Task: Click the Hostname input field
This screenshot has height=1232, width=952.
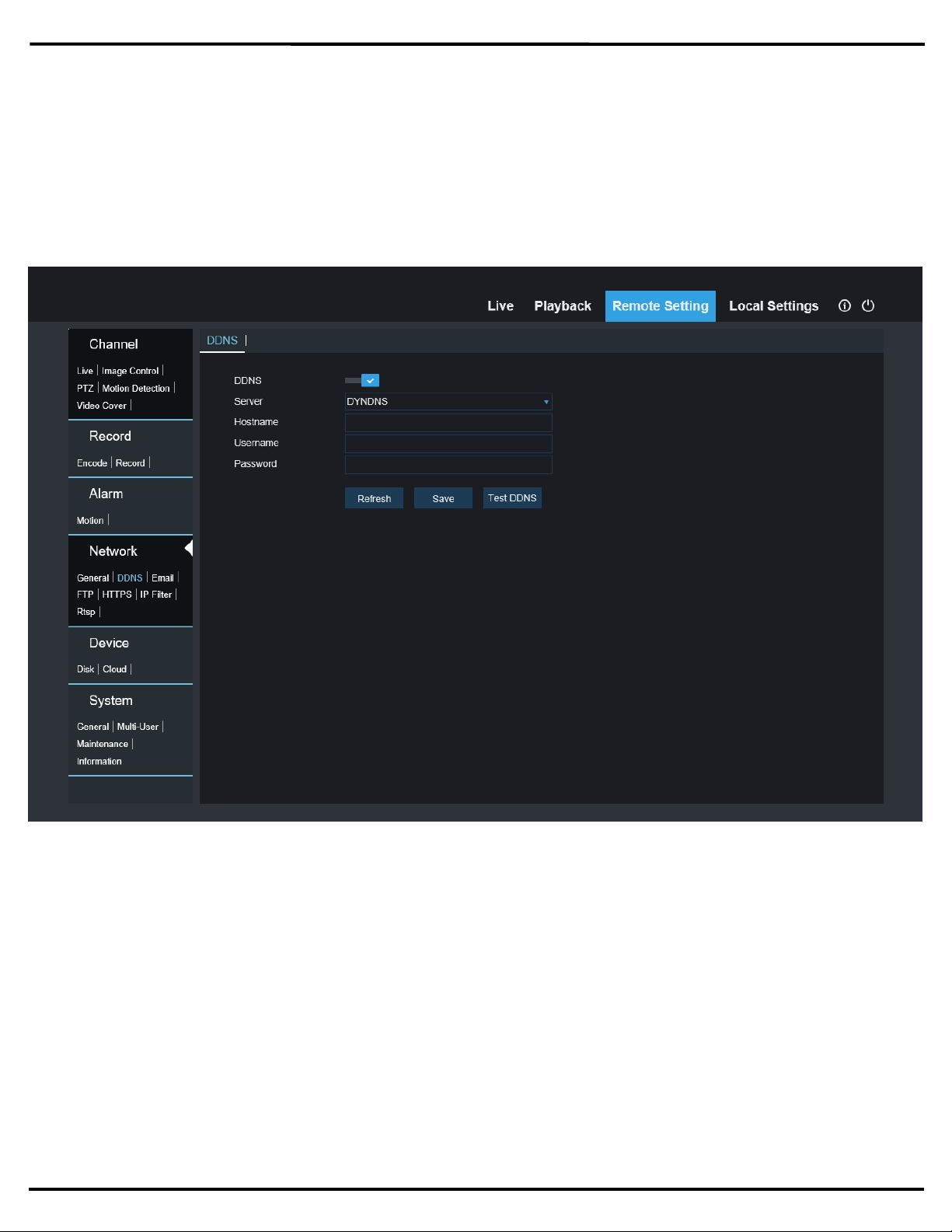Action: click(x=448, y=423)
